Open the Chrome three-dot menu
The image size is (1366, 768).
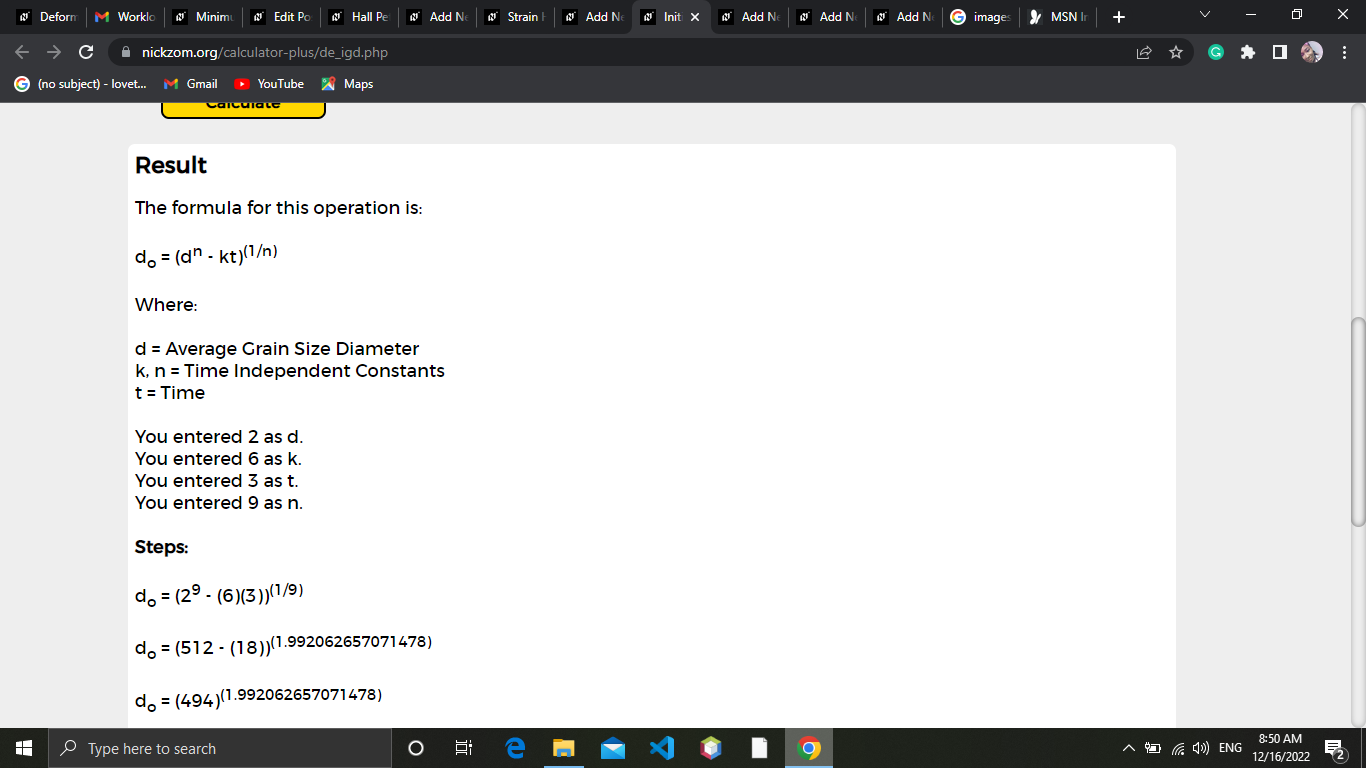pos(1344,52)
